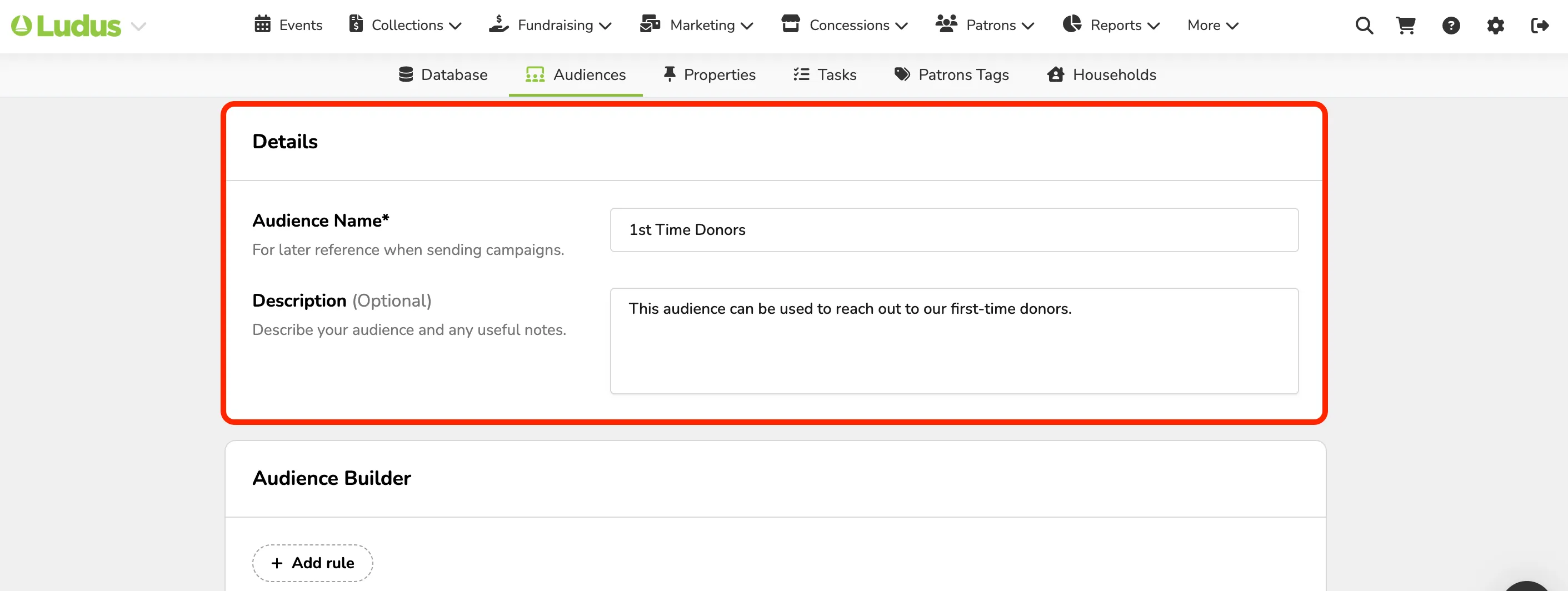1568x591 pixels.
Task: Open the Events calendar icon
Action: 262,24
